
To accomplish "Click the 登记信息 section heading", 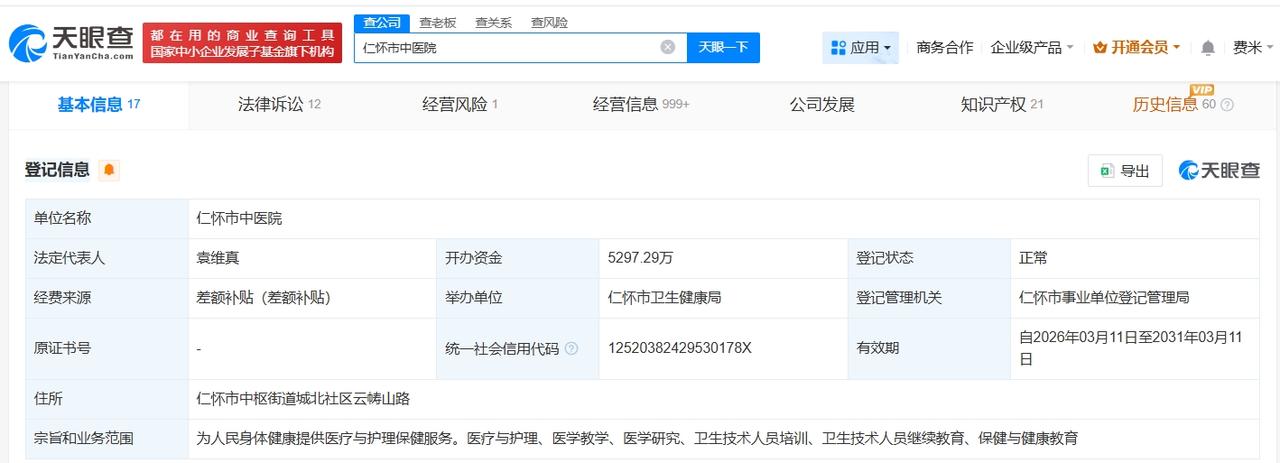I will click(x=57, y=170).
